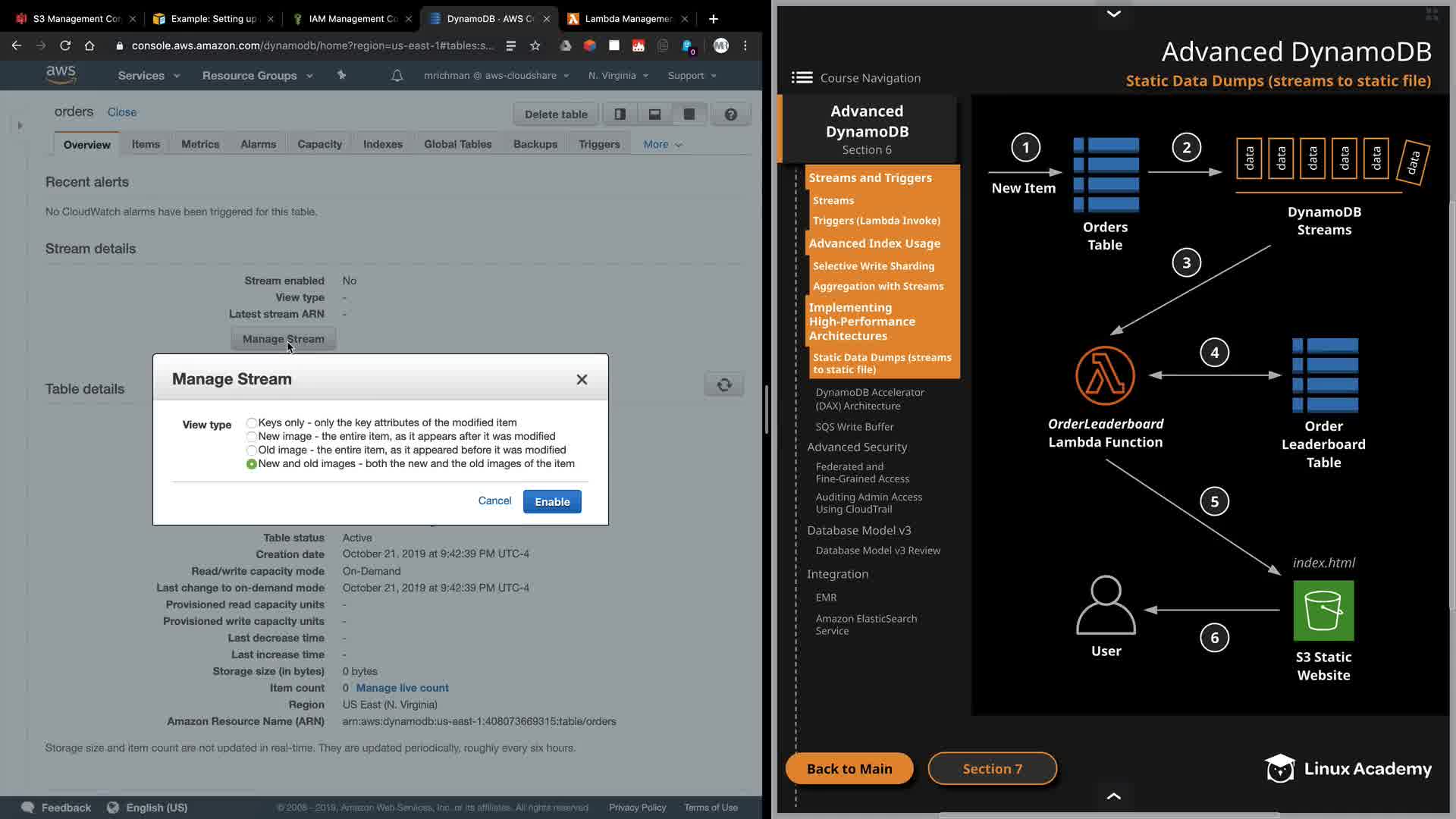The width and height of the screenshot is (1456, 819).
Task: Click the Cancel link in Manage Stream
Action: [494, 500]
